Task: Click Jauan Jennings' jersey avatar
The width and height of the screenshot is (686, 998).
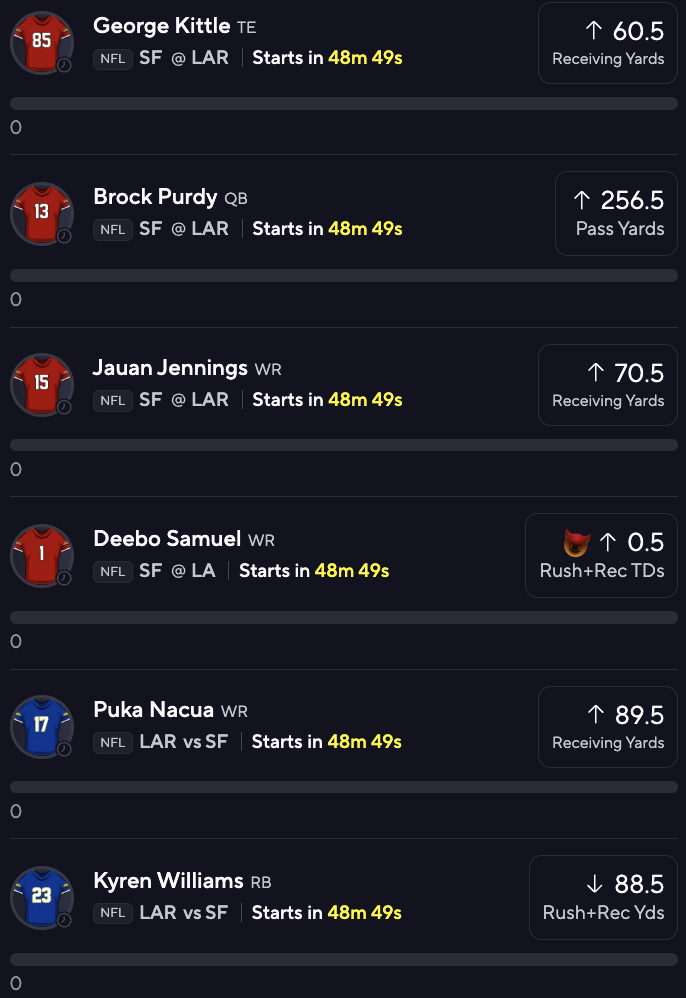Action: [42, 385]
